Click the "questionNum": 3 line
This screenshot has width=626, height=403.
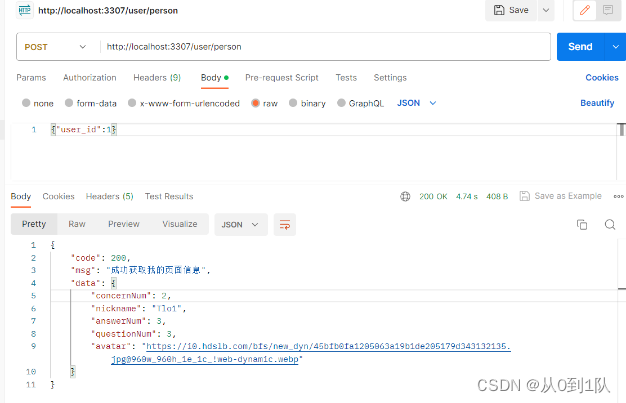tap(133, 334)
